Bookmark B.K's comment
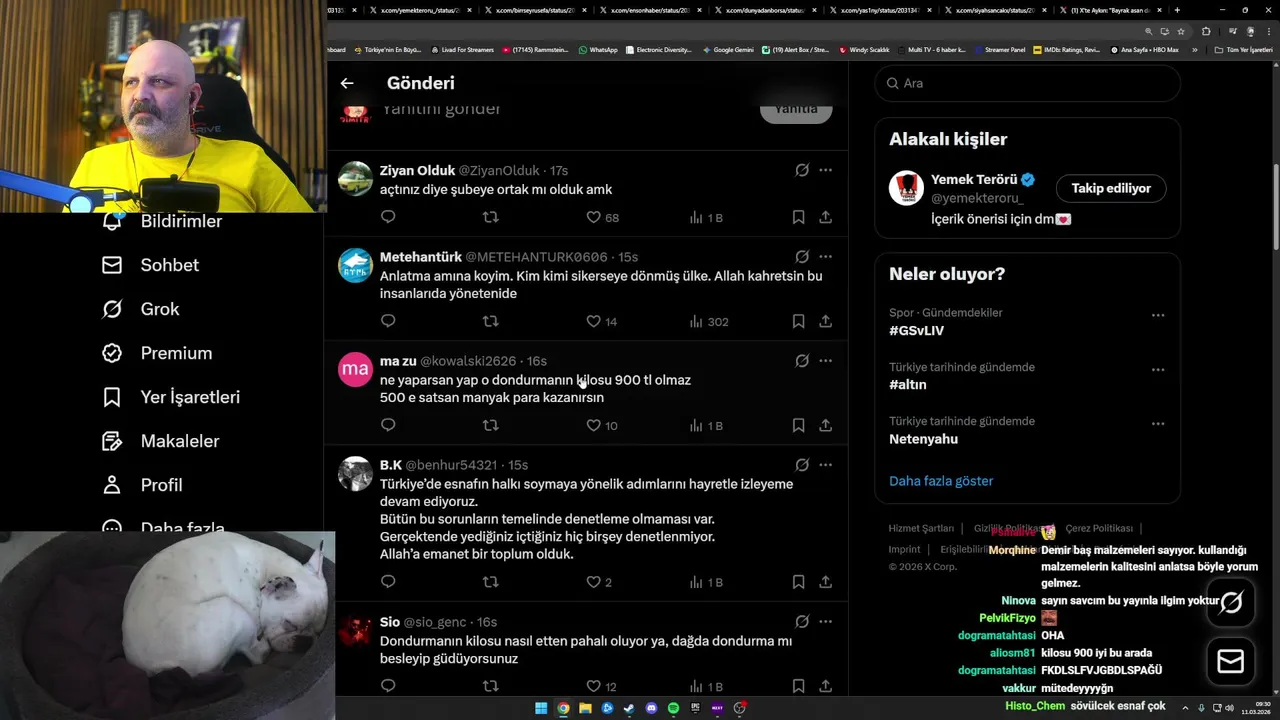 click(798, 582)
